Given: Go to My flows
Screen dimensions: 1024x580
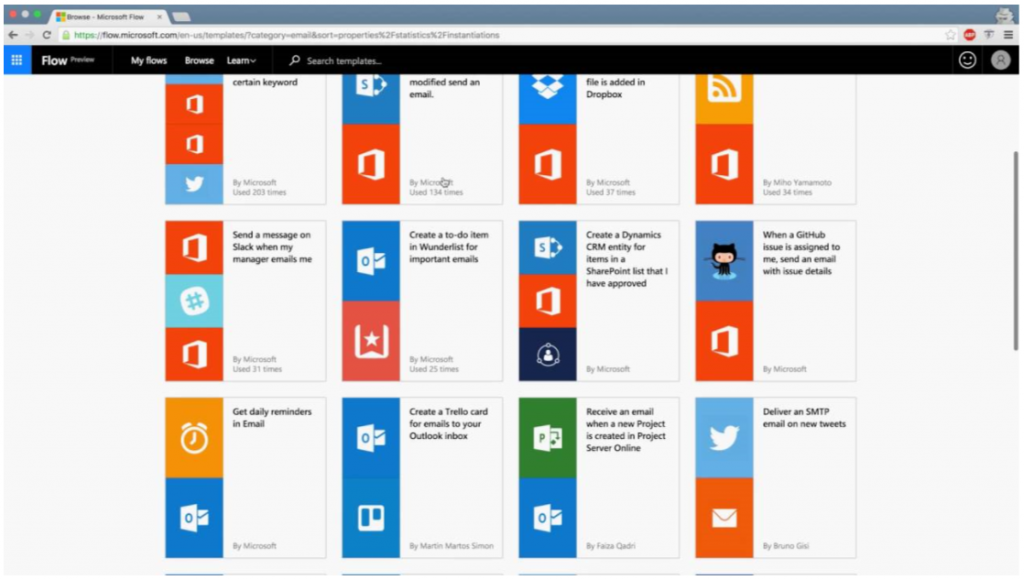Looking at the screenshot, I should pyautogui.click(x=149, y=61).
